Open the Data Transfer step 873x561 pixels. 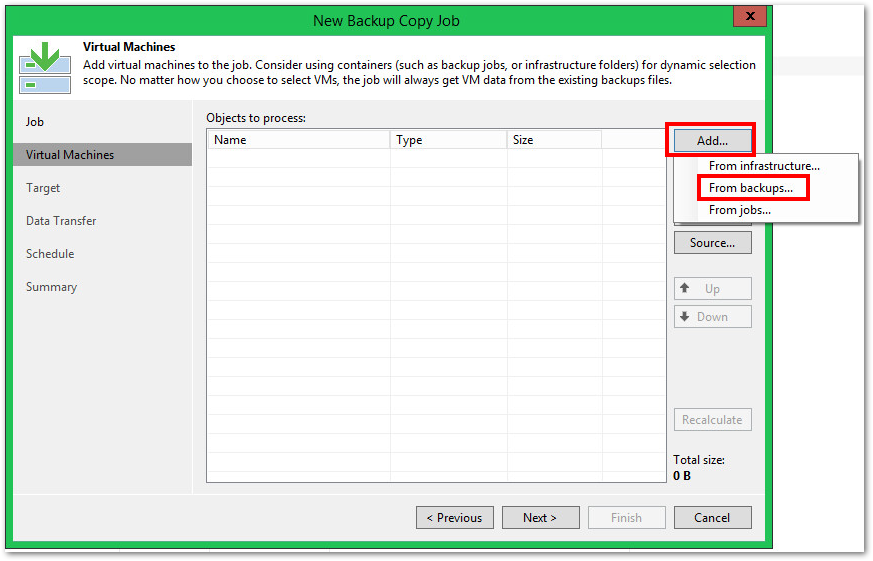[x=61, y=221]
